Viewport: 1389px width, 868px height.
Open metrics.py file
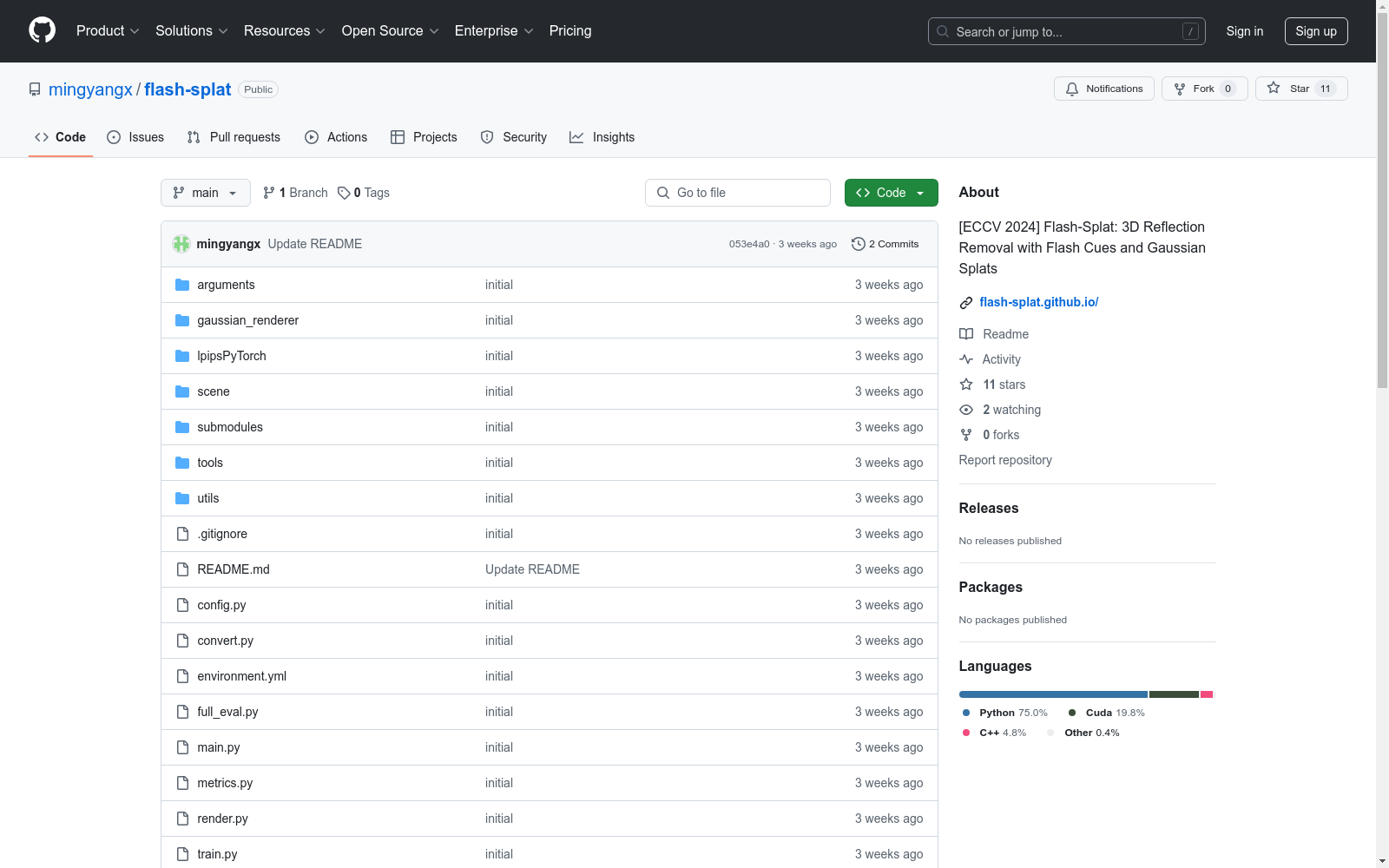point(225,783)
